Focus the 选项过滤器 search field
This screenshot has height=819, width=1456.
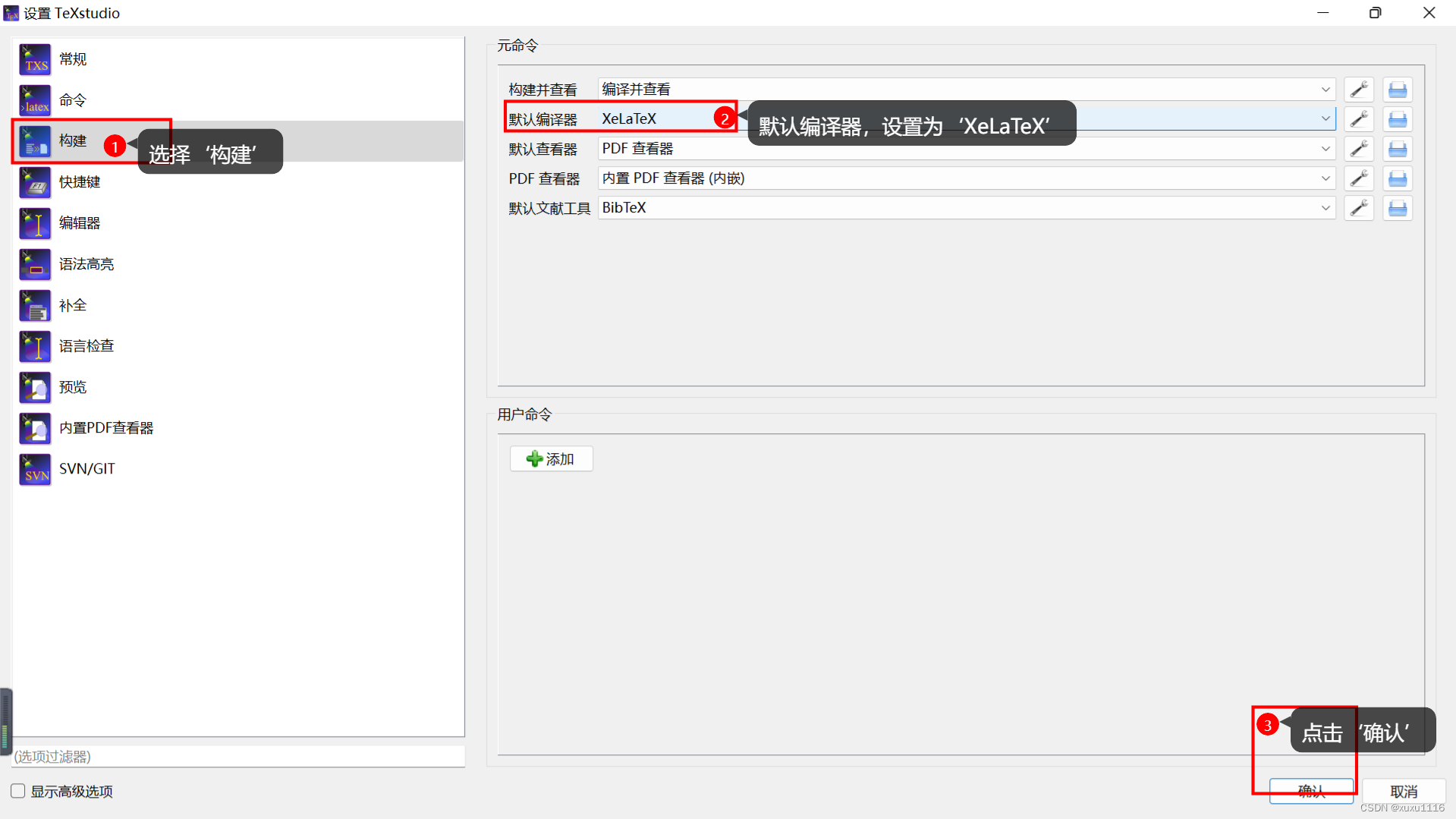click(x=238, y=757)
